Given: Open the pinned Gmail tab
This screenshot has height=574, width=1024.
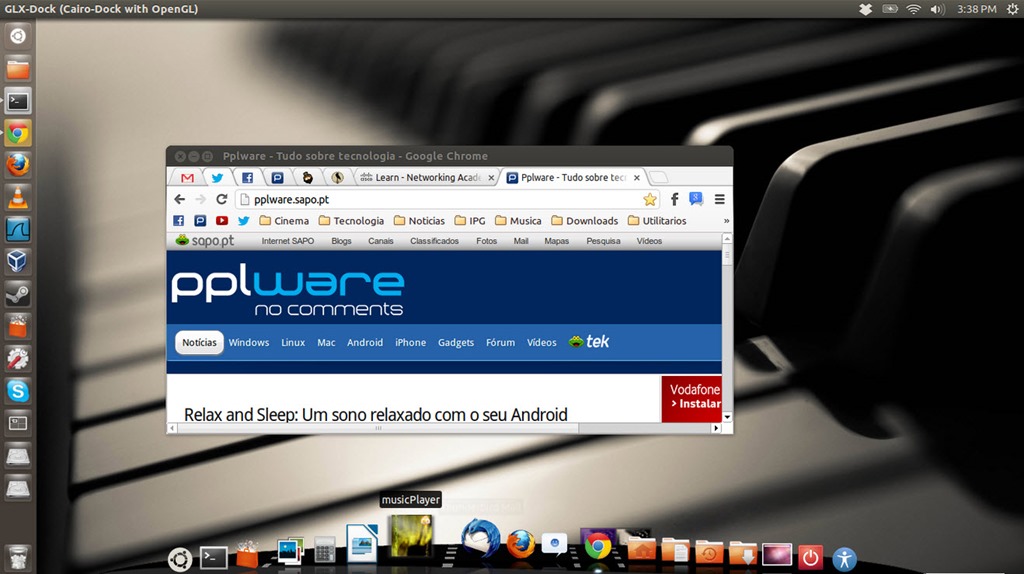Looking at the screenshot, I should pos(187,178).
